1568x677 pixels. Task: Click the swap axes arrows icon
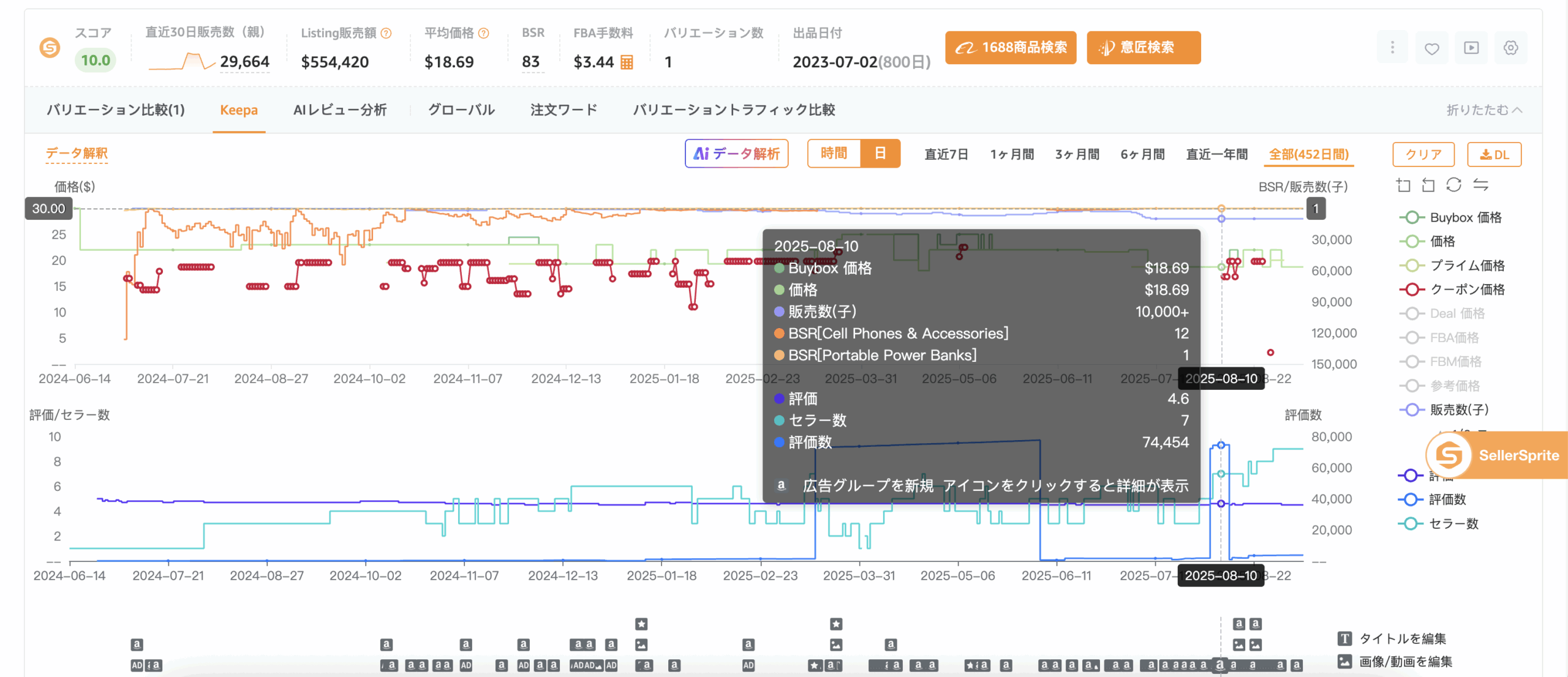pos(1481,185)
